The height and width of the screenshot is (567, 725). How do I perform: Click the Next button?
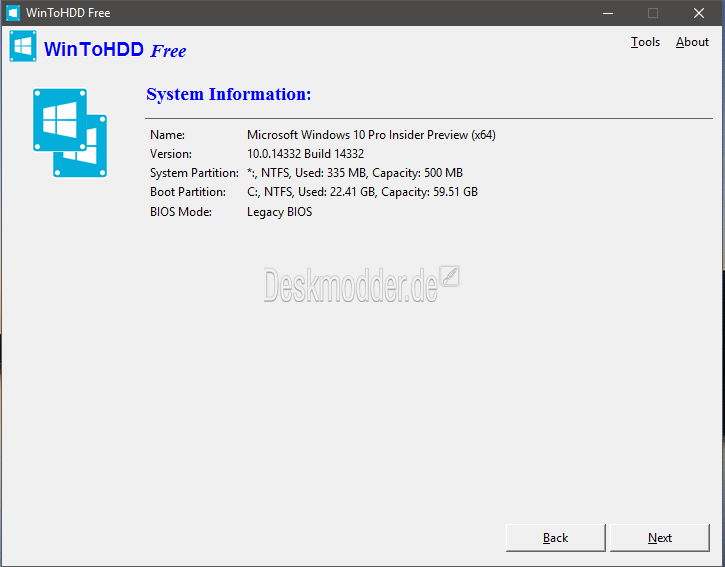659,538
